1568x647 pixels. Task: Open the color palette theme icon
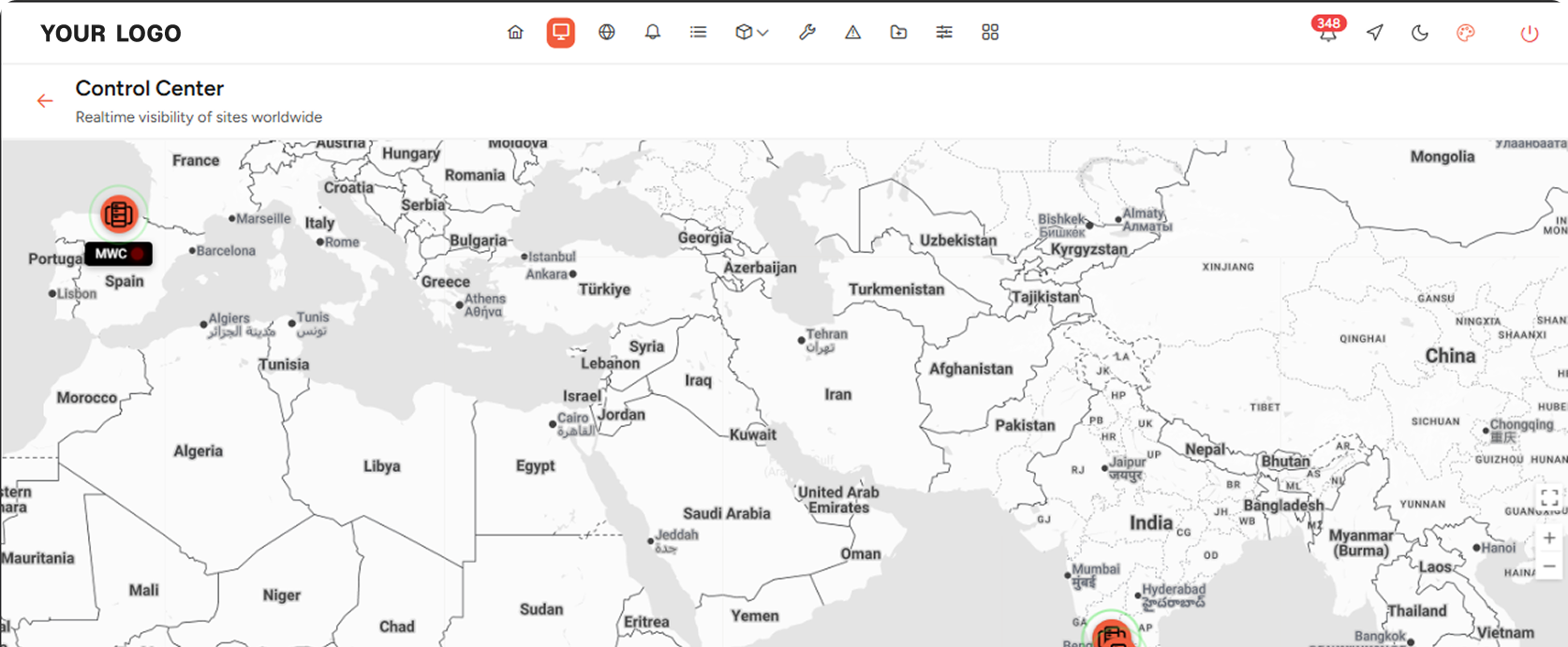click(1466, 33)
